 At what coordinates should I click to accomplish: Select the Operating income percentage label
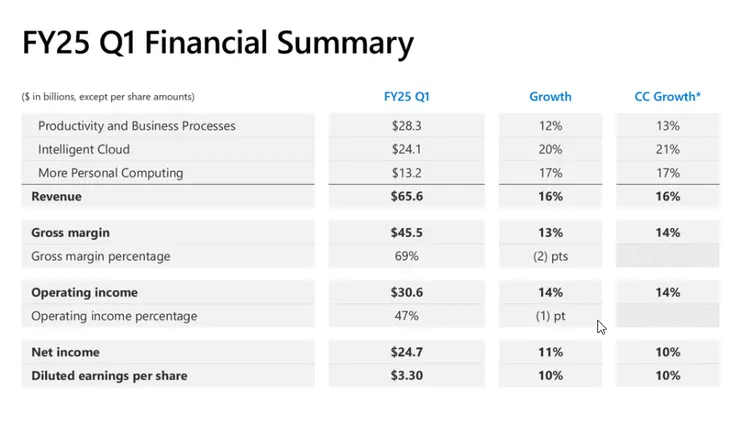coord(114,316)
